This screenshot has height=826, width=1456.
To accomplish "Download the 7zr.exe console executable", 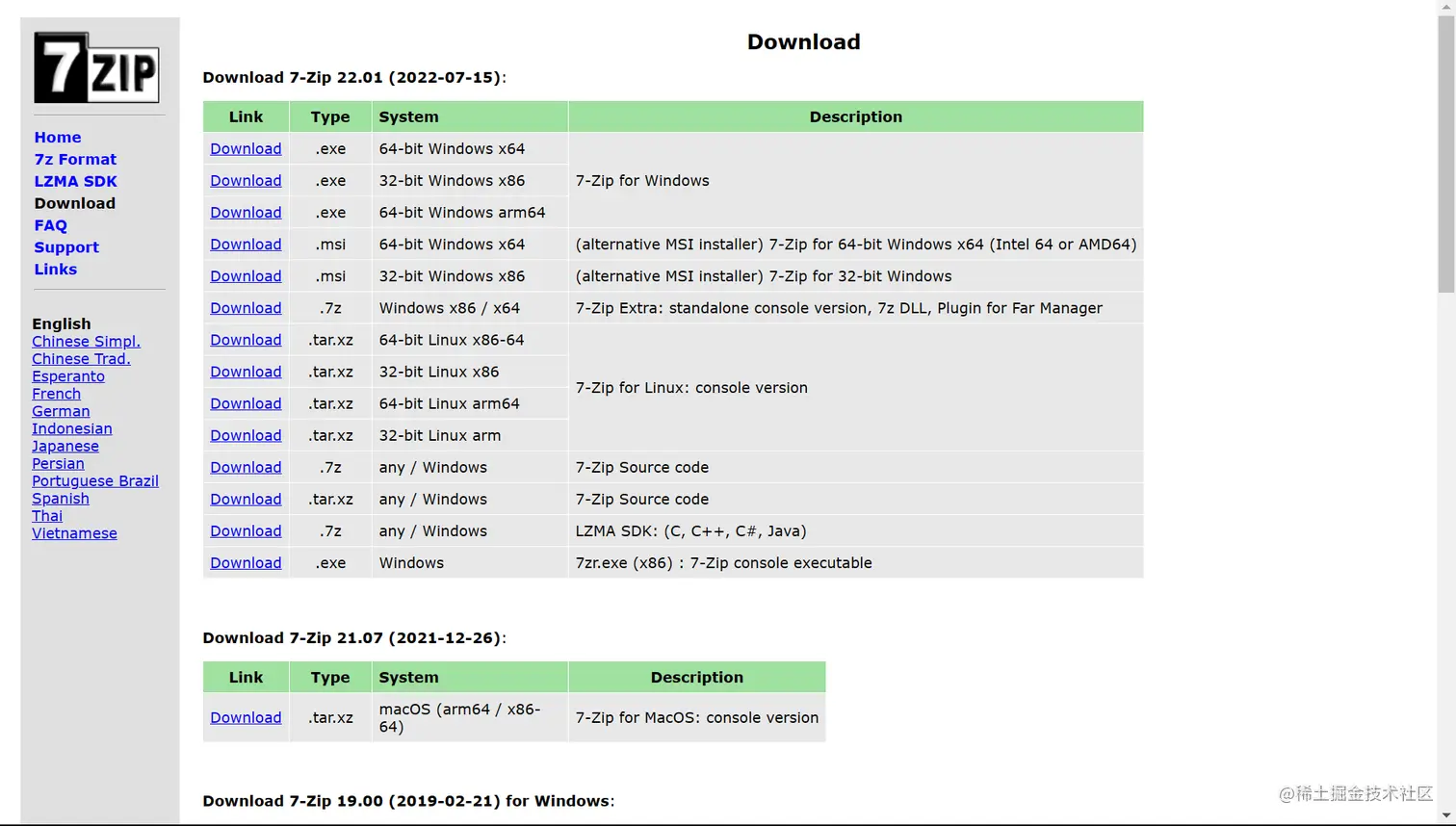I will pos(246,563).
